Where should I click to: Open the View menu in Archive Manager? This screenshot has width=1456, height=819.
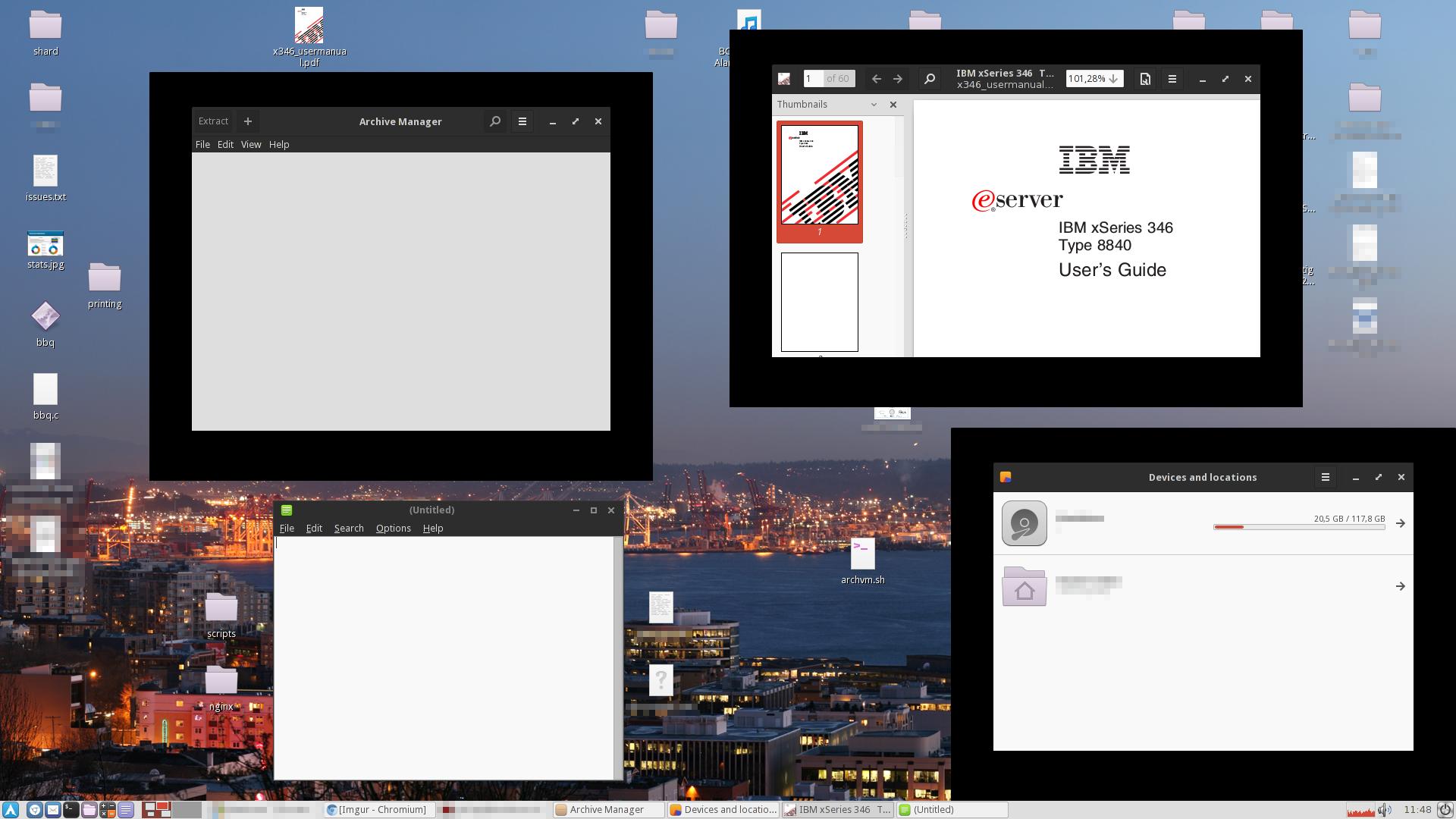point(250,144)
